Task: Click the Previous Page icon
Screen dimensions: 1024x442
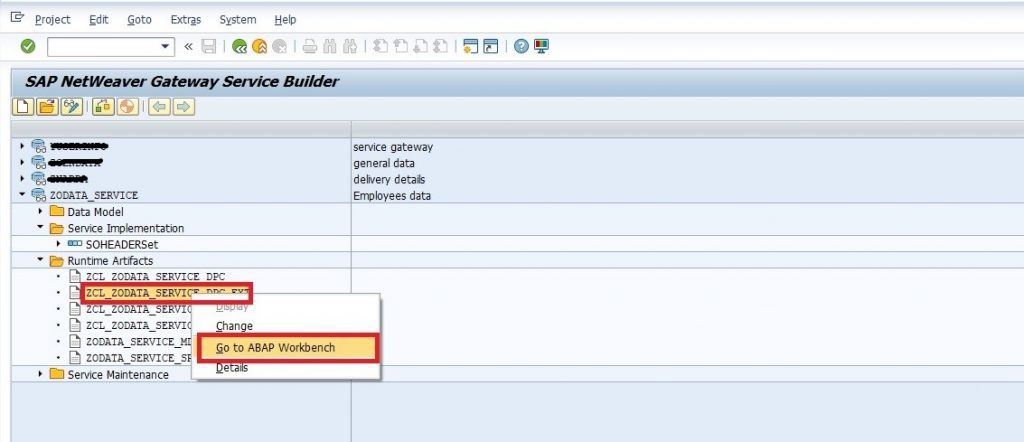Action: pyautogui.click(x=401, y=46)
